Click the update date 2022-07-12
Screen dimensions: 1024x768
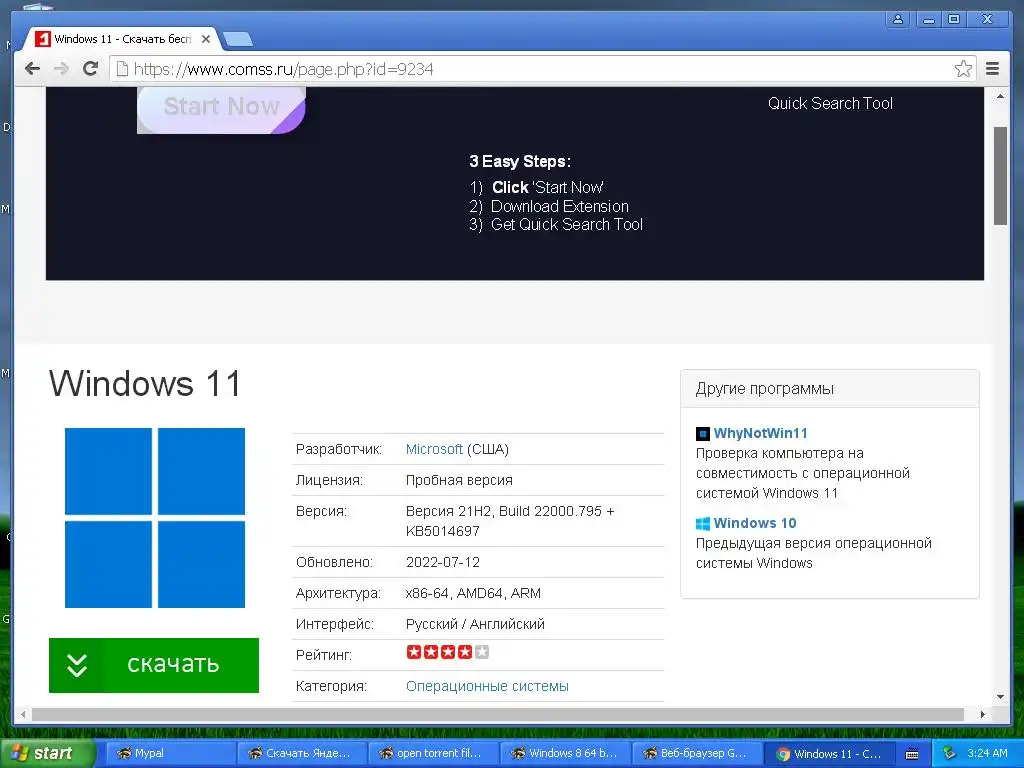[x=443, y=562]
